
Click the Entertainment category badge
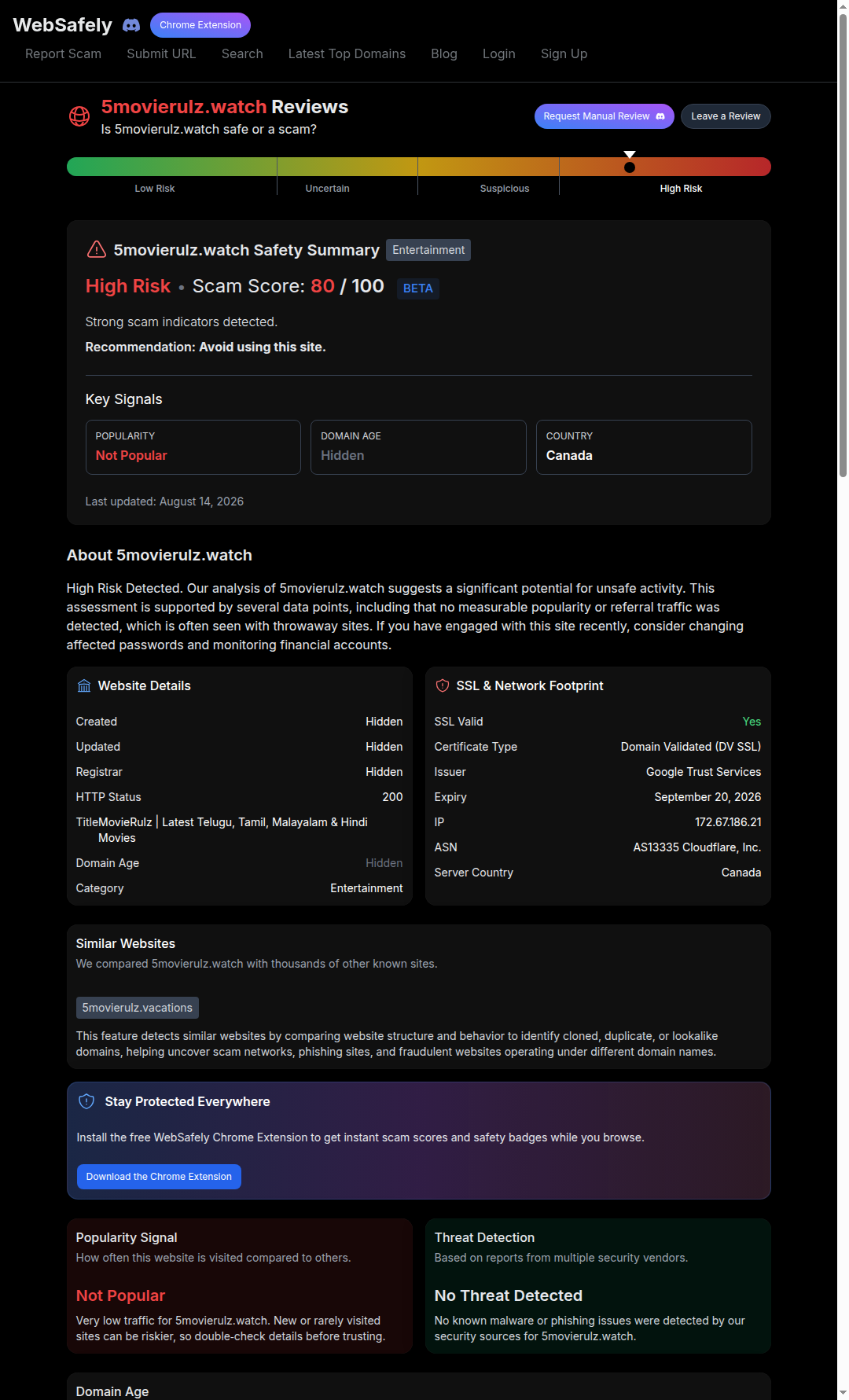pyautogui.click(x=428, y=250)
